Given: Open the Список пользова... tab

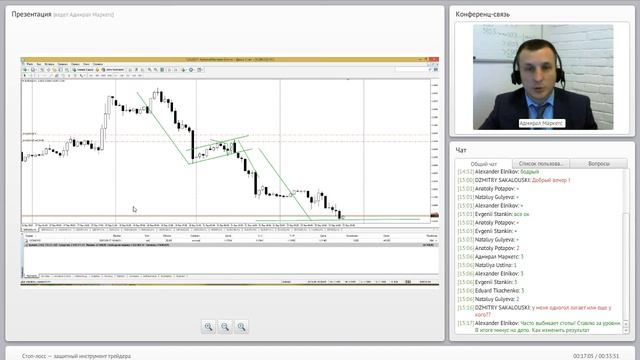Looking at the screenshot, I should click(x=541, y=163).
